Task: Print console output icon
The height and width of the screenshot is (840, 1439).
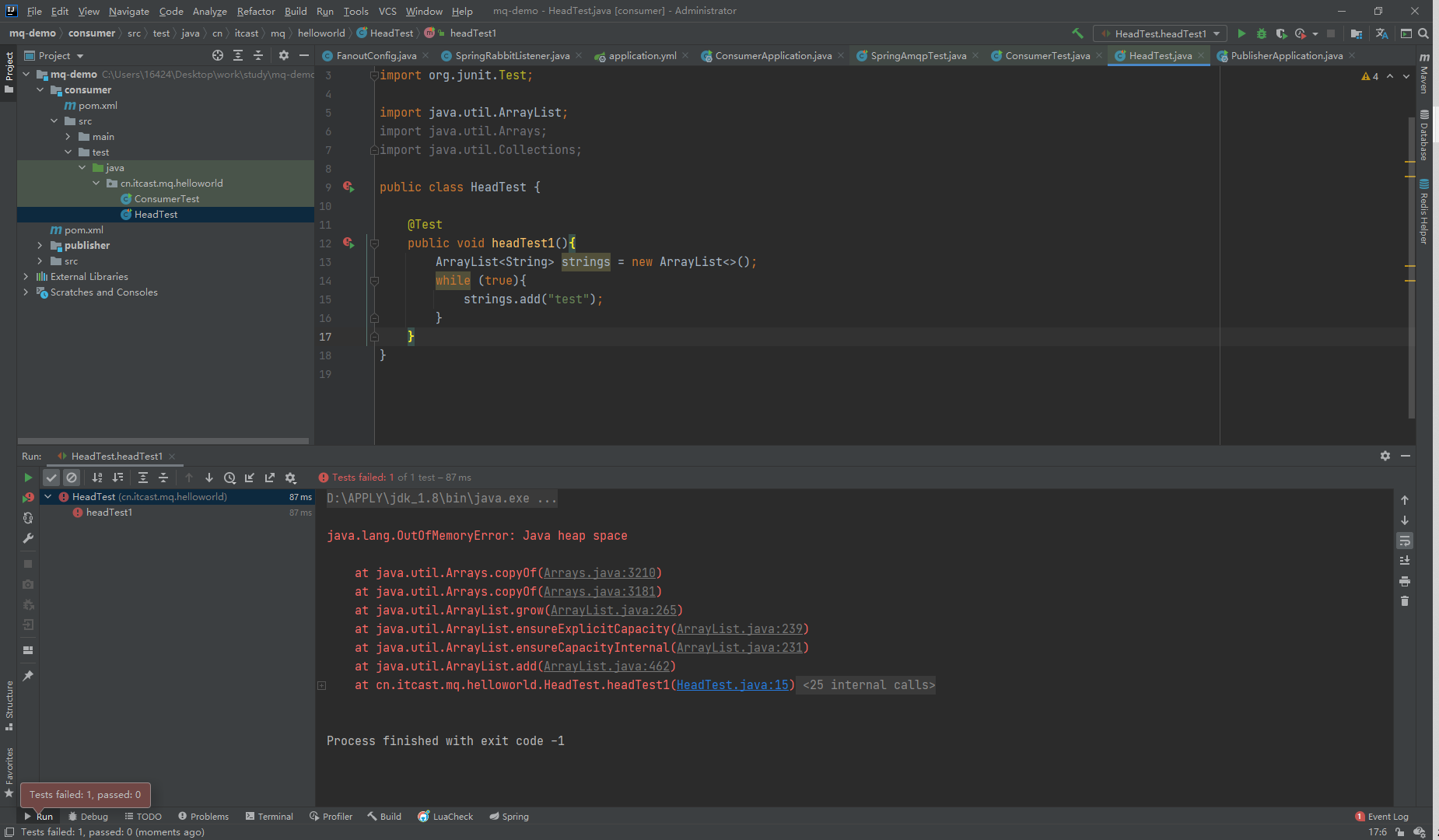Action: 1405,581
